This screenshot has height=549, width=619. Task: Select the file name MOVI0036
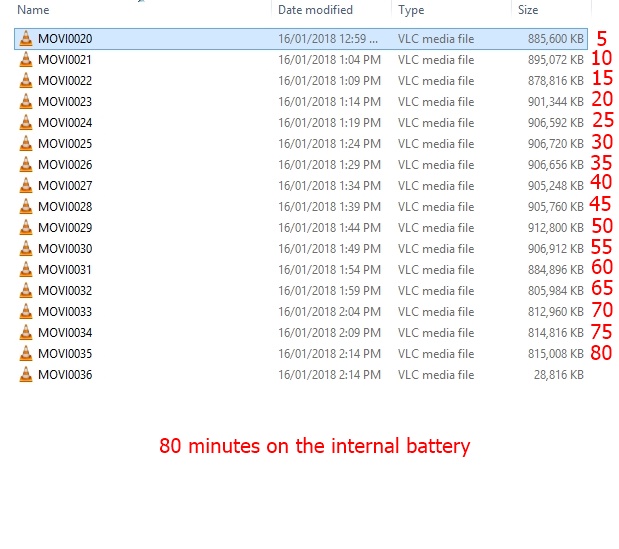click(x=65, y=375)
